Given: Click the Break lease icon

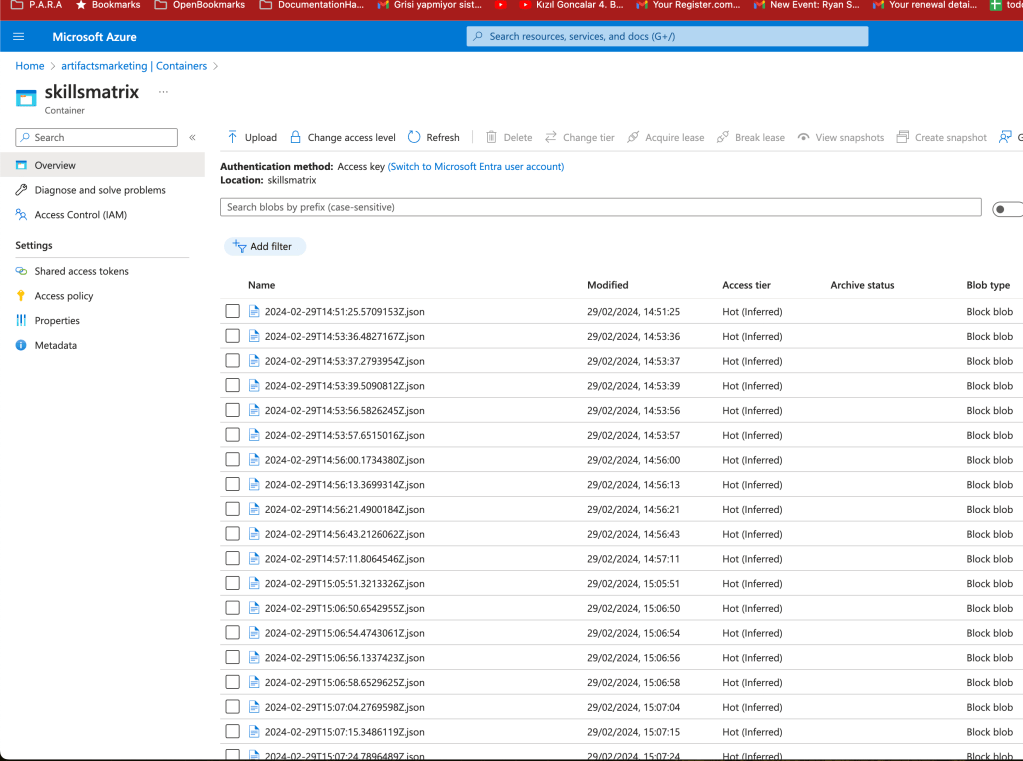Looking at the screenshot, I should (722, 137).
